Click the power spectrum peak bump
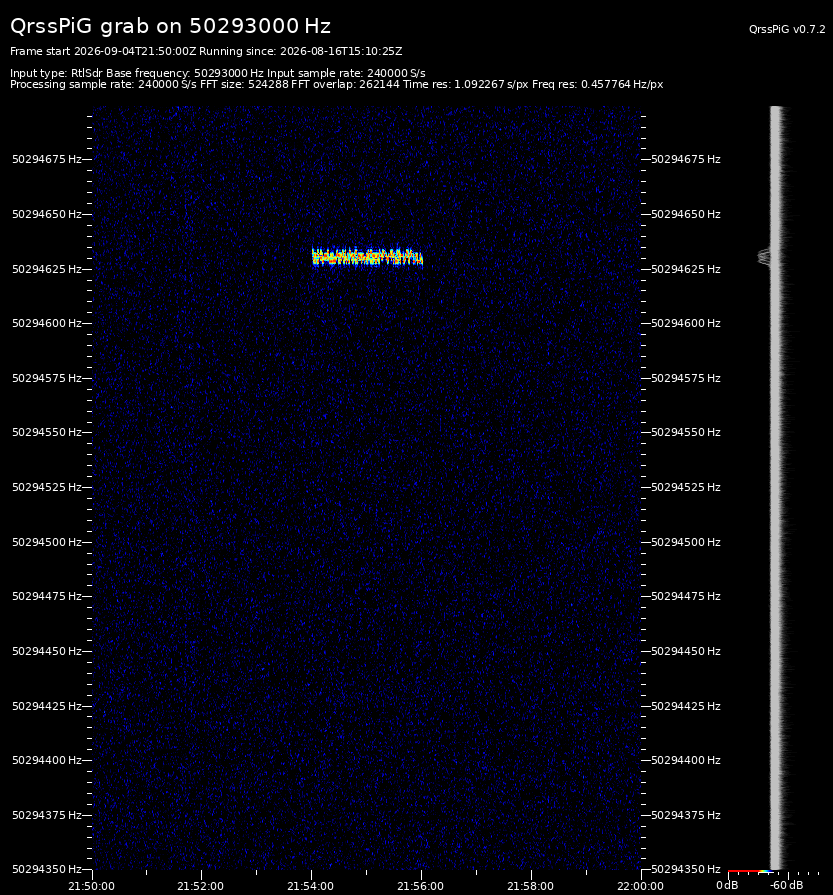This screenshot has height=895, width=833. click(x=764, y=257)
